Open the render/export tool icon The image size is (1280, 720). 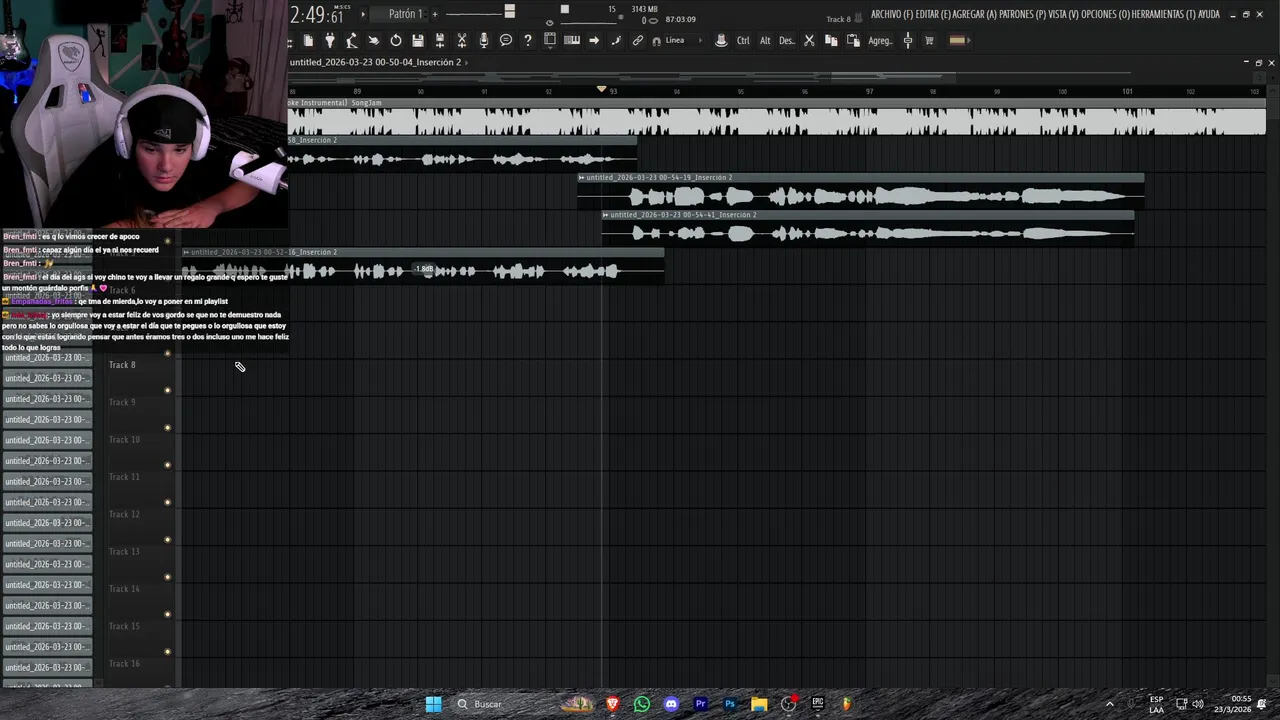pyautogui.click(x=352, y=41)
